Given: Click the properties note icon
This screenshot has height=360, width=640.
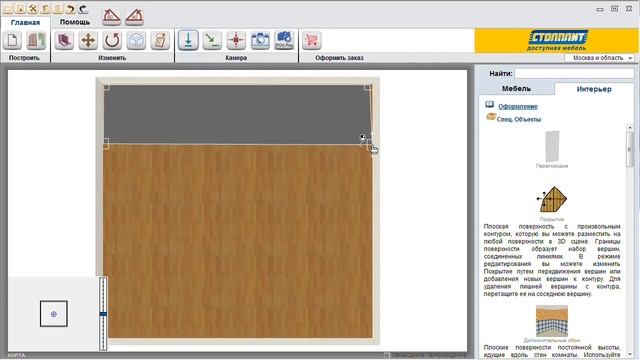Looking at the screenshot, I should click(160, 40).
